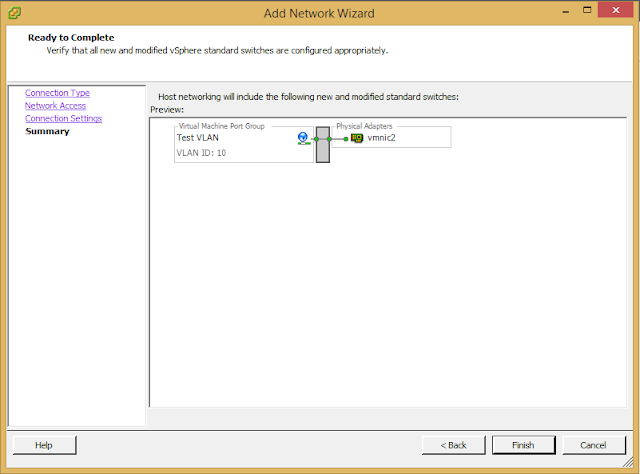
Task: Select the Test VLAN port group label
Action: click(x=198, y=138)
